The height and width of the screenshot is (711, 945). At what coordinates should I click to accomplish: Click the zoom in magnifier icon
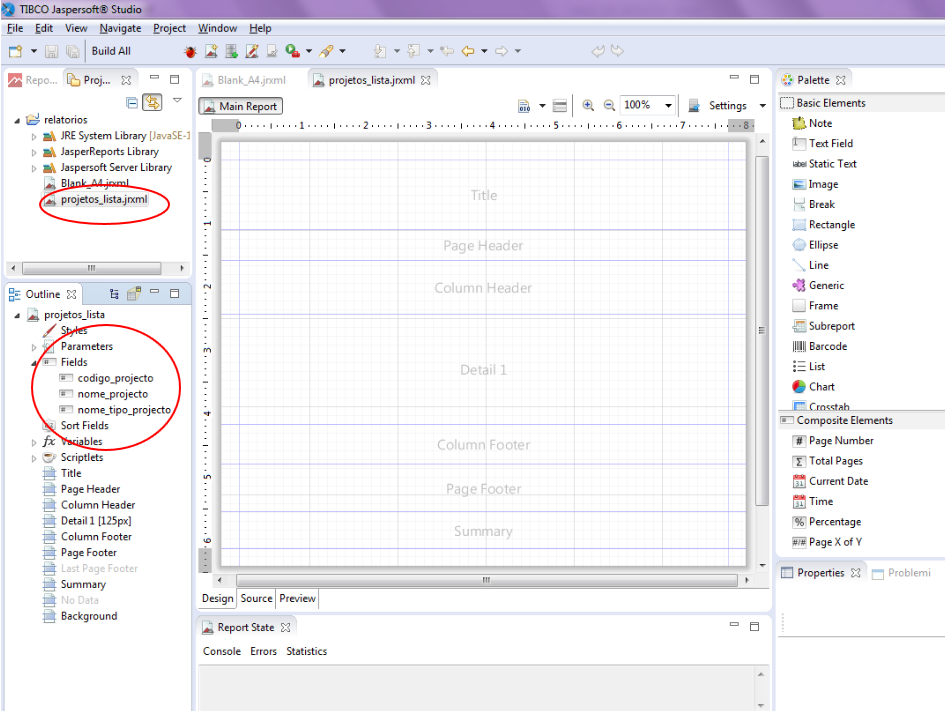(x=588, y=105)
